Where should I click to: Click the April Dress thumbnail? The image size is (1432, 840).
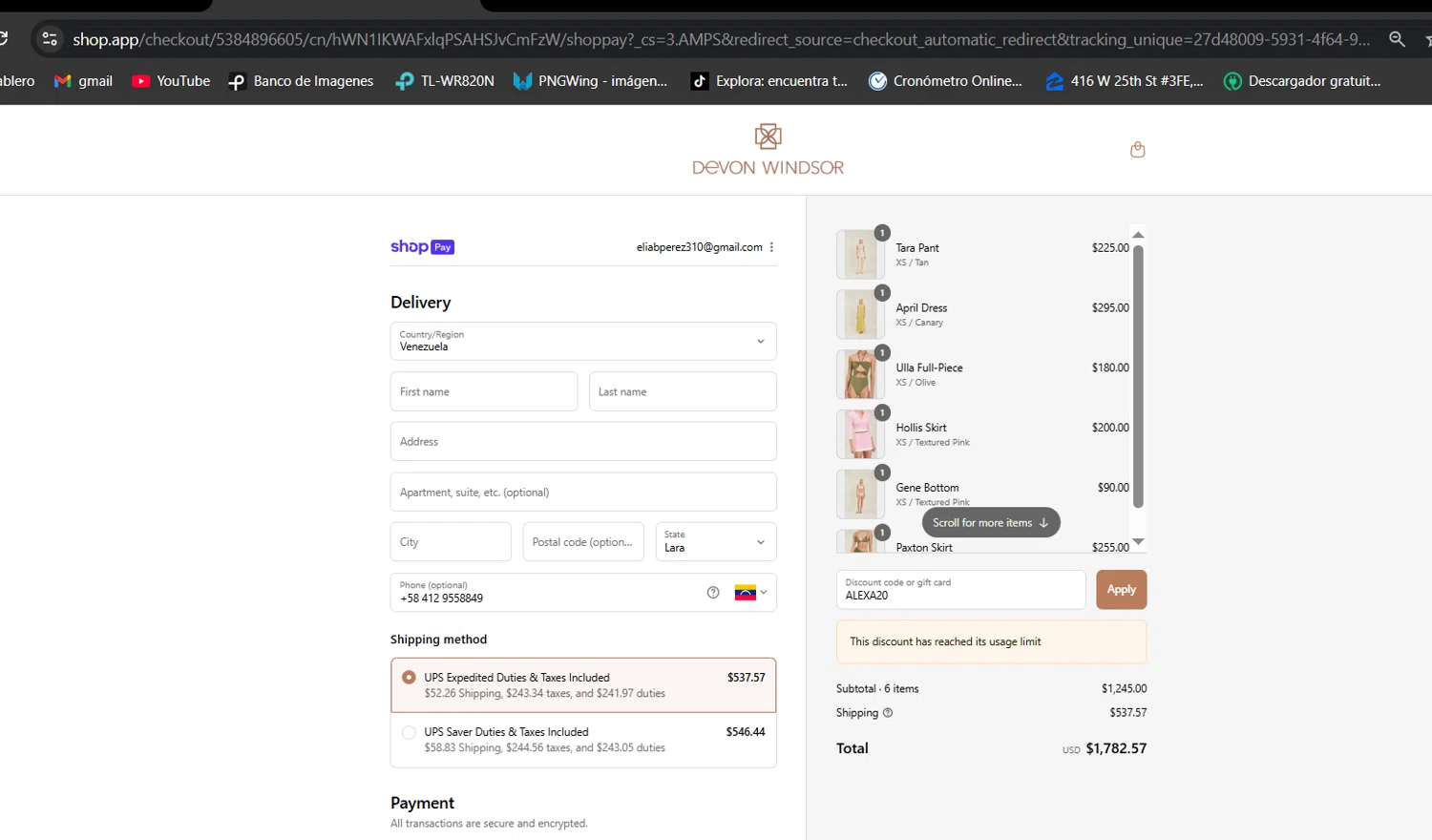pos(860,315)
